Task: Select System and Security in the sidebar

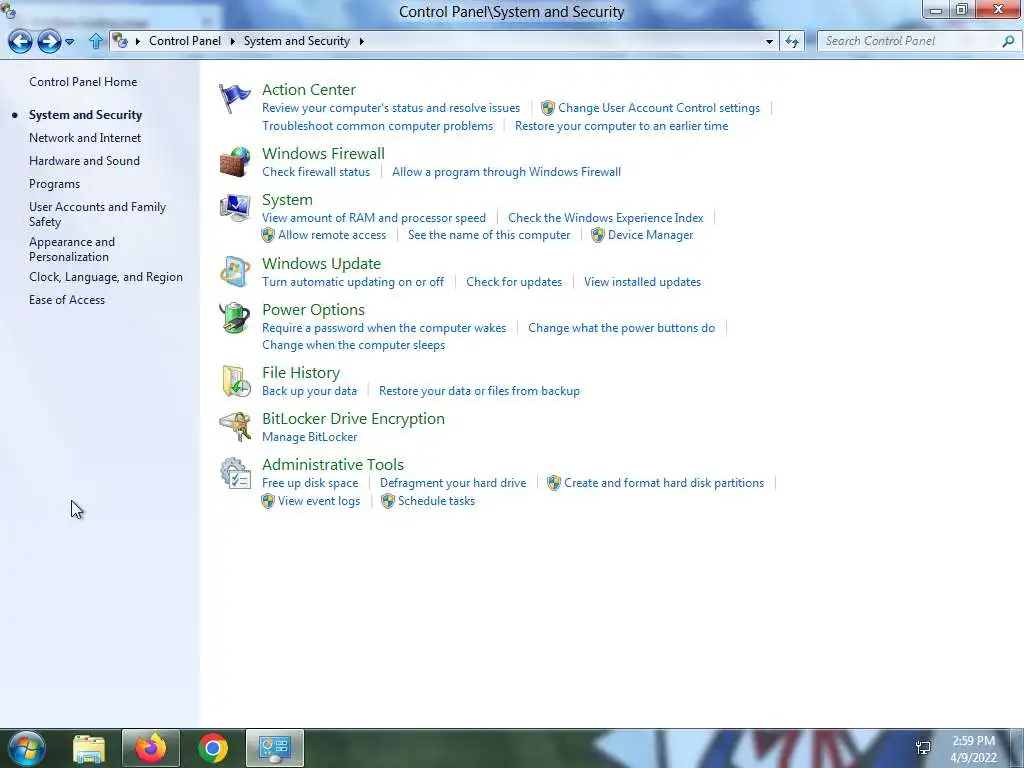Action: (x=86, y=115)
